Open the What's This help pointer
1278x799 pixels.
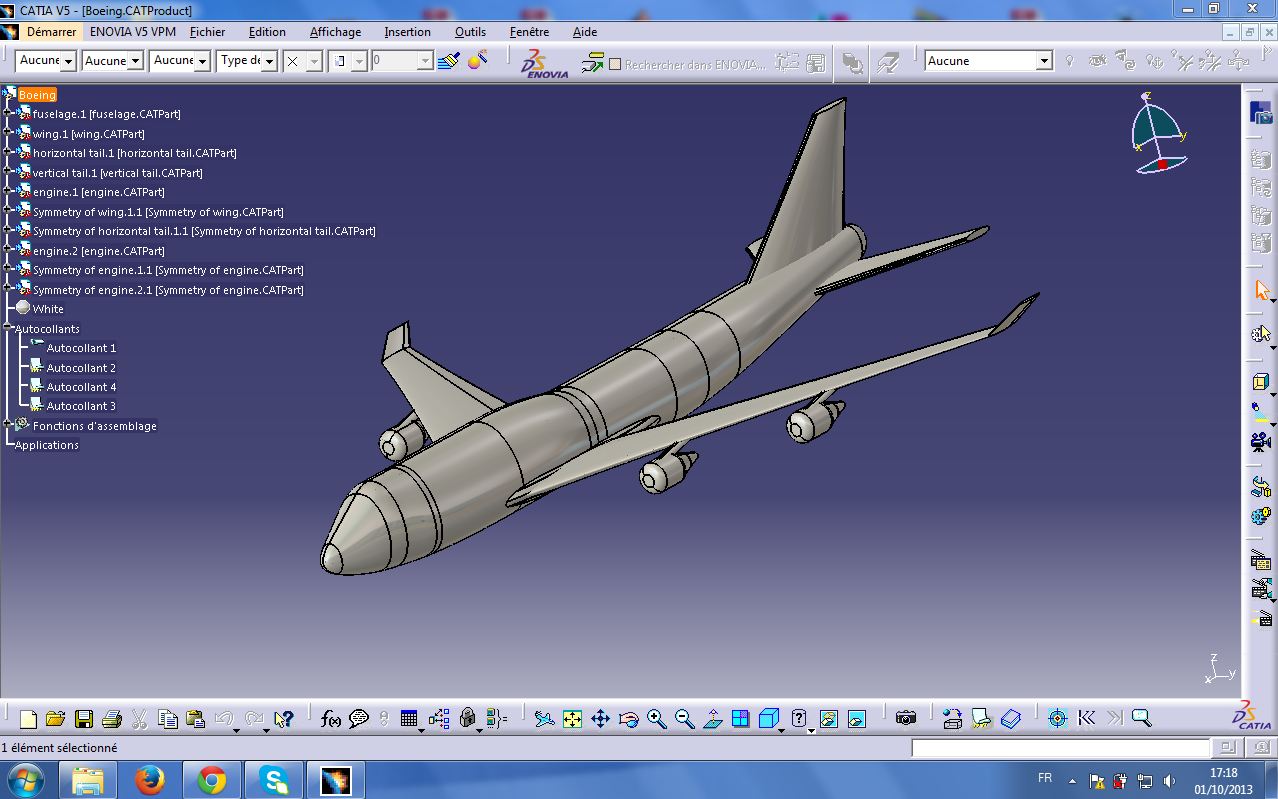click(284, 718)
